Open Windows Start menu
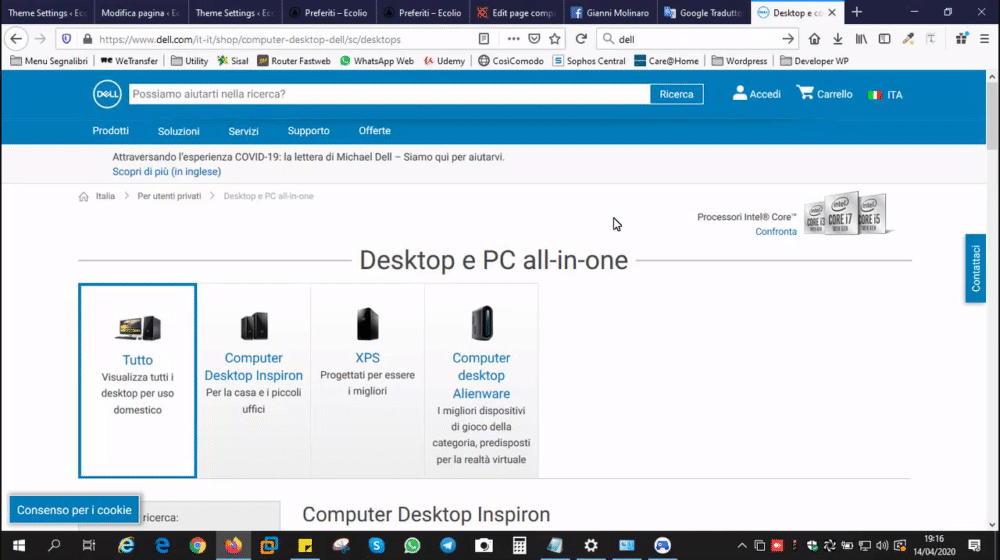This screenshot has height=560, width=1000. 18,545
